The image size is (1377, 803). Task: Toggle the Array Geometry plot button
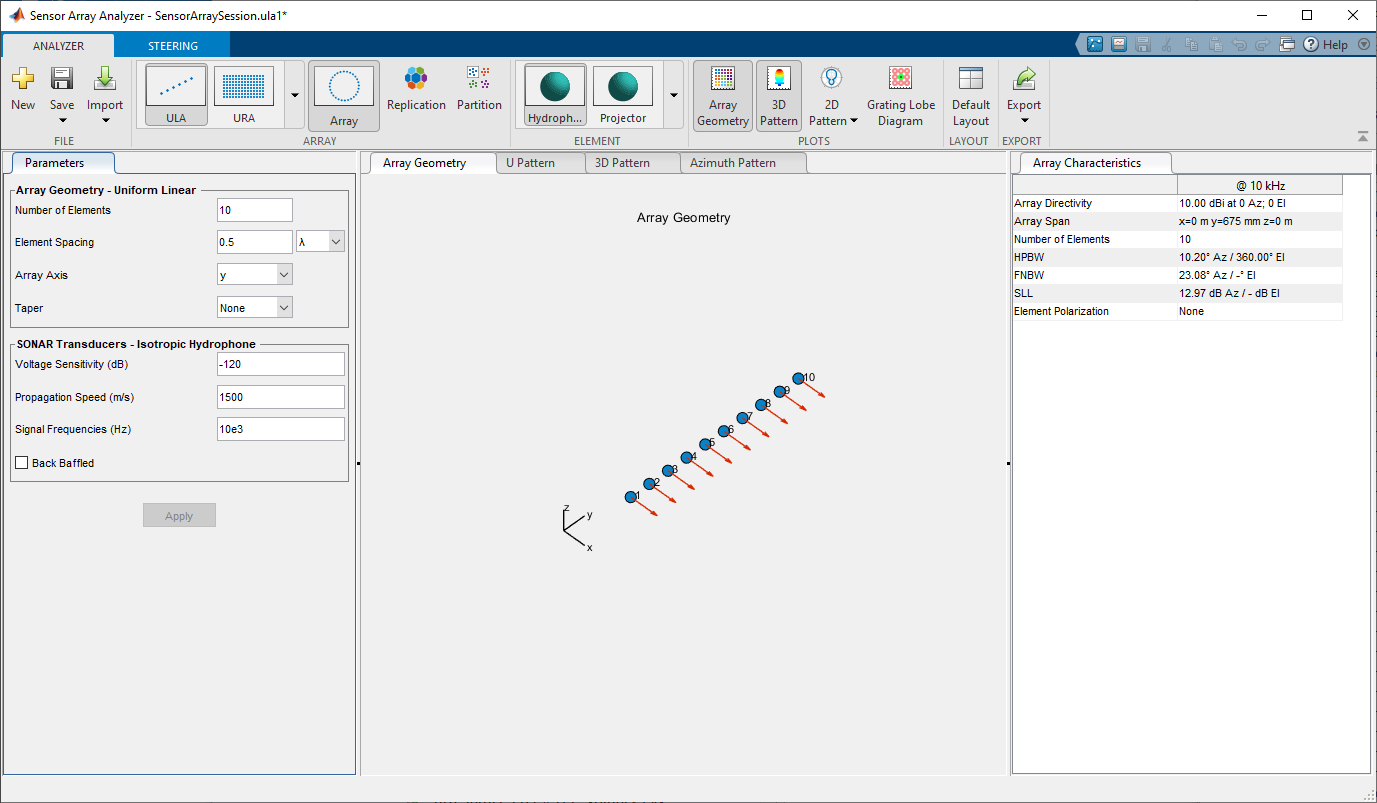(x=723, y=96)
